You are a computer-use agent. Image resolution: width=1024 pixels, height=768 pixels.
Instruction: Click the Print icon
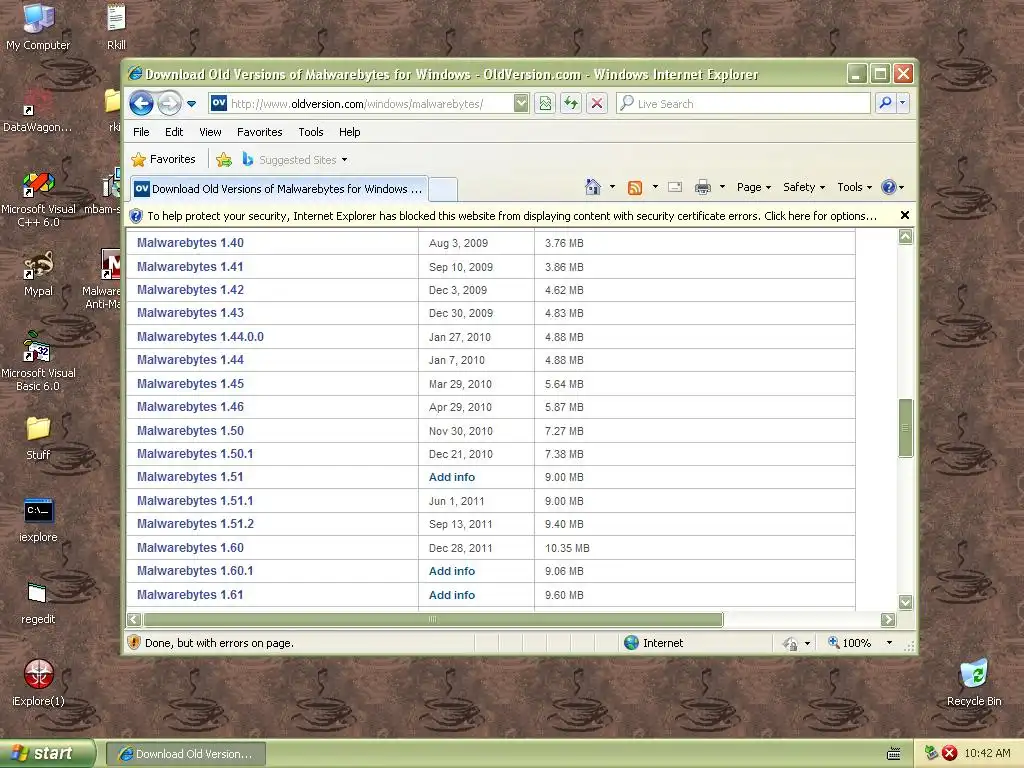703,187
